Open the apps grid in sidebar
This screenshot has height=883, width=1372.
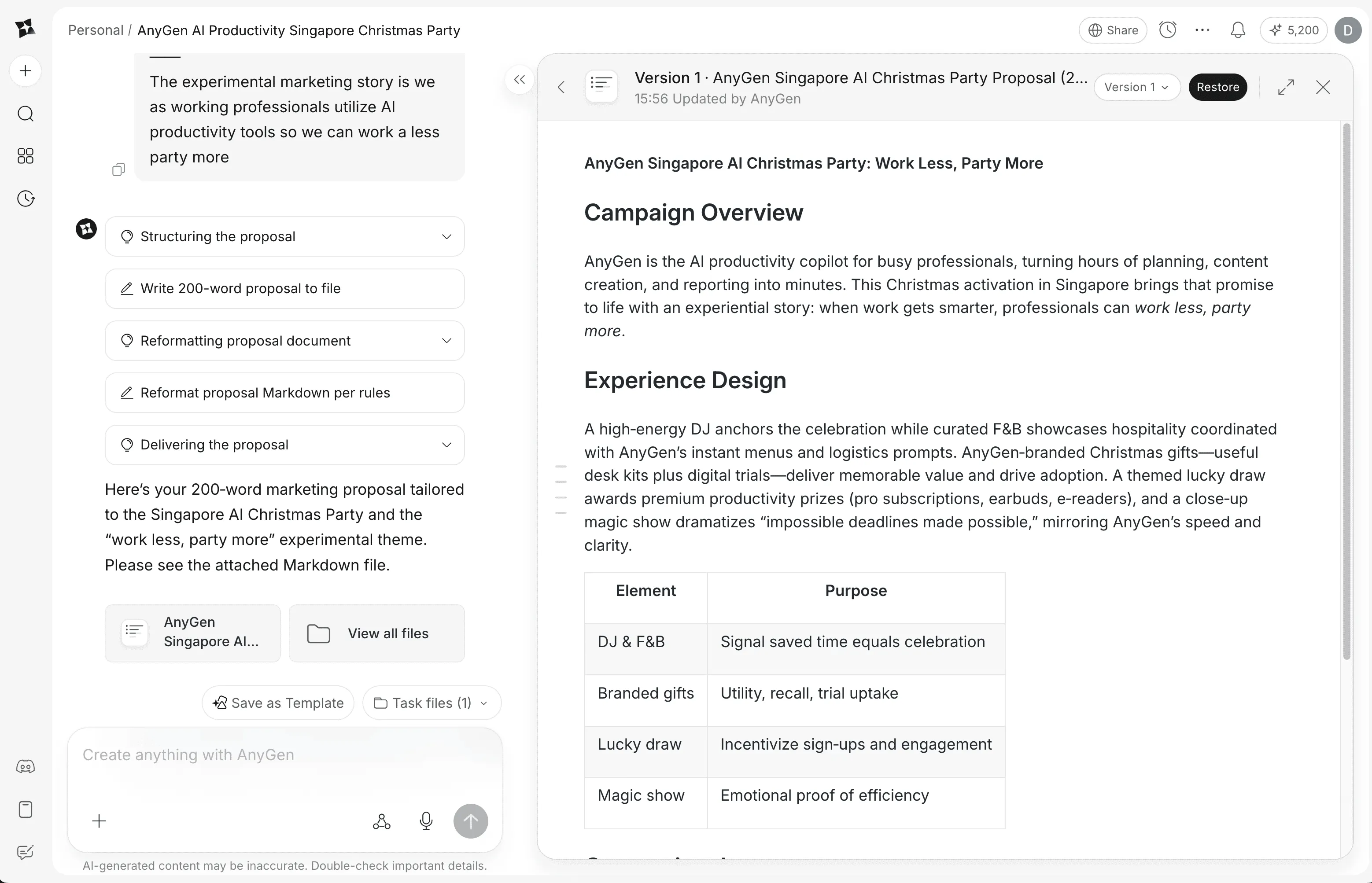coord(25,156)
